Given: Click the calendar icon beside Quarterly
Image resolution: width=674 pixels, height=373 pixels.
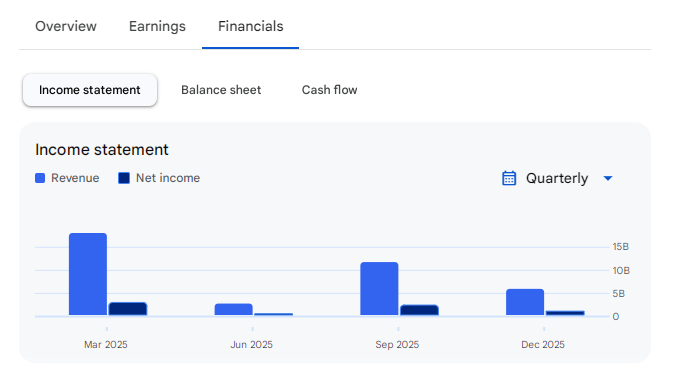Looking at the screenshot, I should click(509, 178).
